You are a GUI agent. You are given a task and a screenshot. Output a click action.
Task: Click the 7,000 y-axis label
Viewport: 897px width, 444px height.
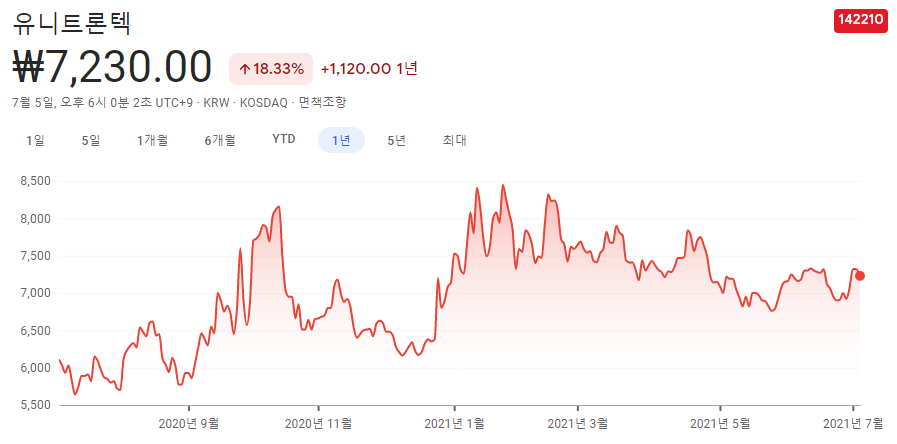[36, 294]
